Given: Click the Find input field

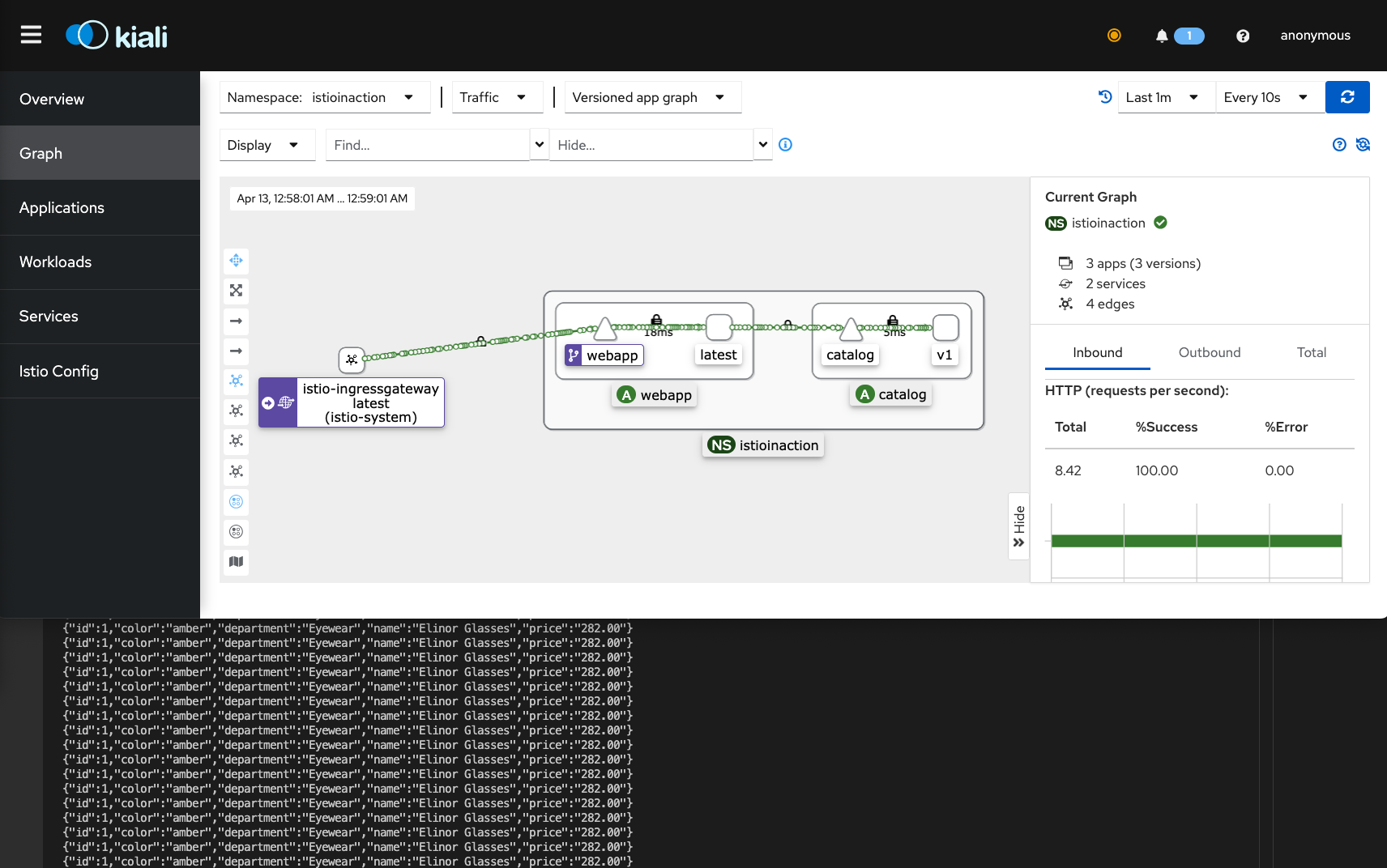Looking at the screenshot, I should [428, 145].
